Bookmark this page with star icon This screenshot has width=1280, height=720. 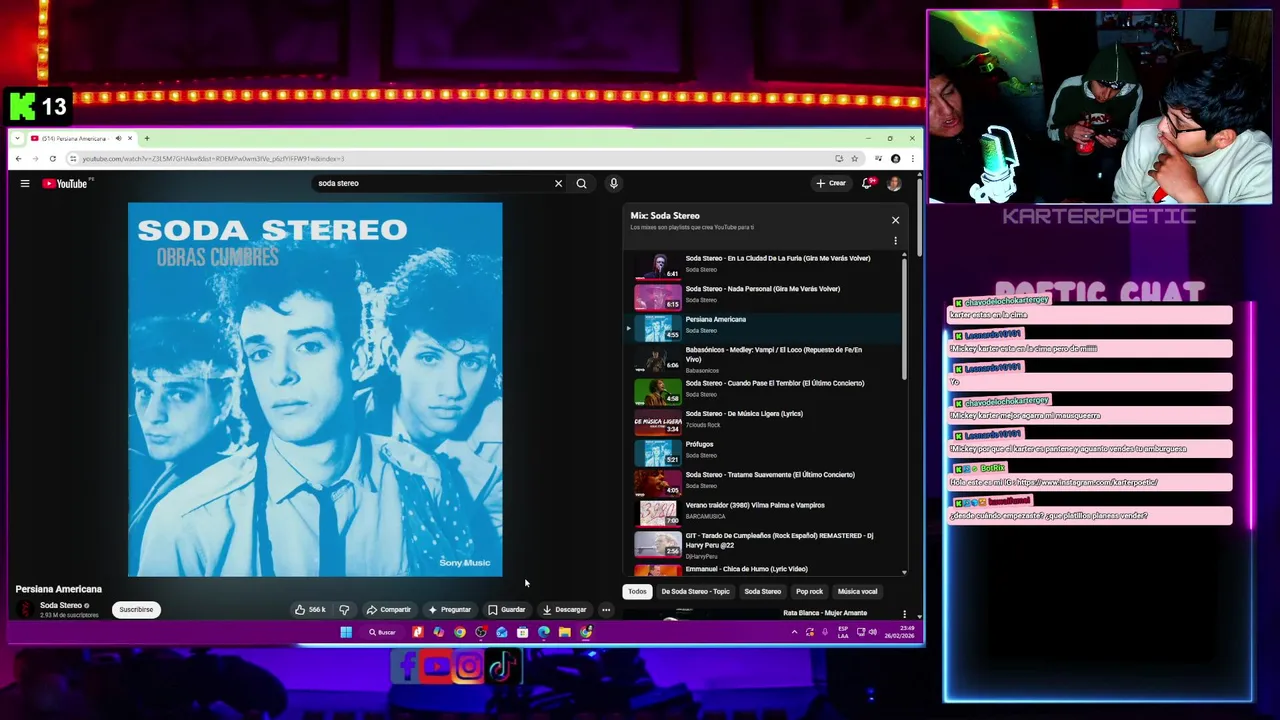click(854, 158)
